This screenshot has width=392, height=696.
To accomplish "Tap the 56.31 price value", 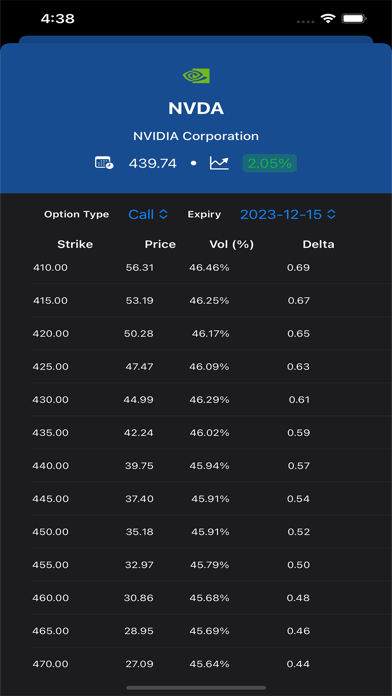I will coord(139,267).
